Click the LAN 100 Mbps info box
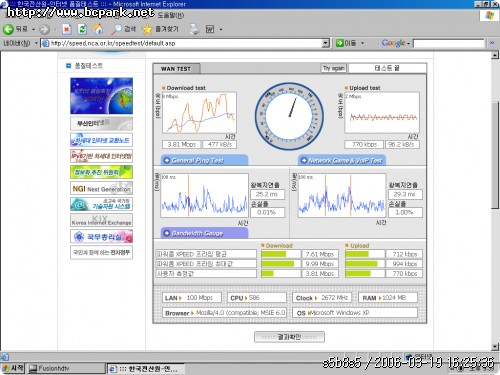 (x=192, y=298)
